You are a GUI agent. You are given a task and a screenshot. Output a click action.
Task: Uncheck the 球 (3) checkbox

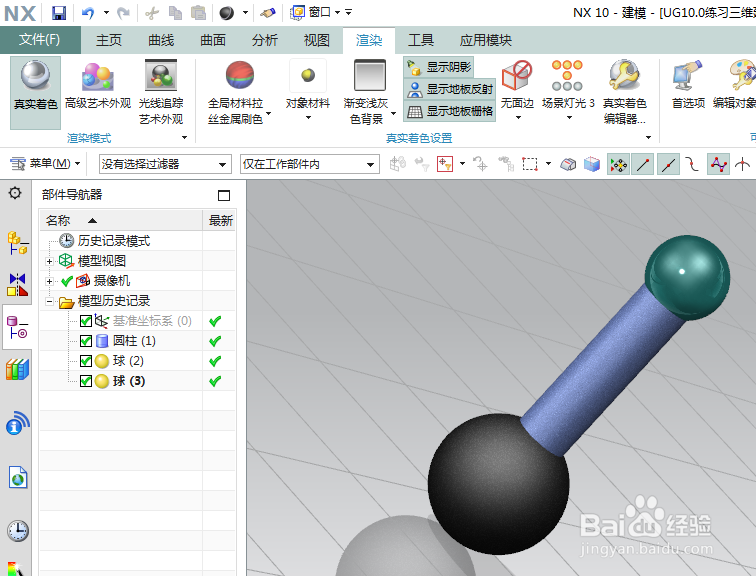85,381
